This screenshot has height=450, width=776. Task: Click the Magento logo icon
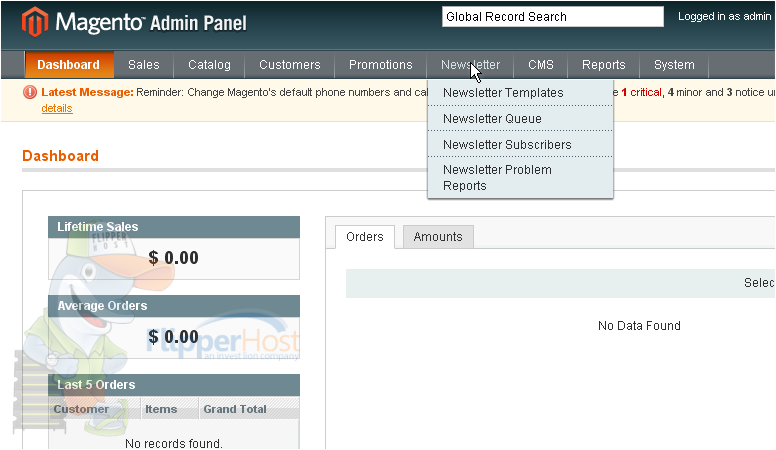[x=35, y=22]
